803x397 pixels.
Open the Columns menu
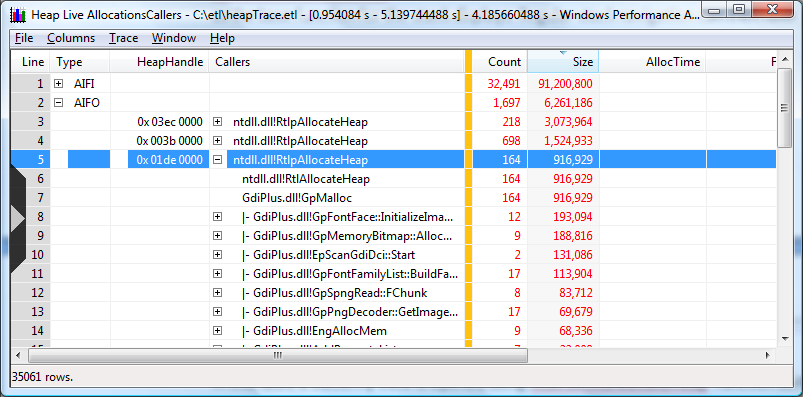pos(71,38)
